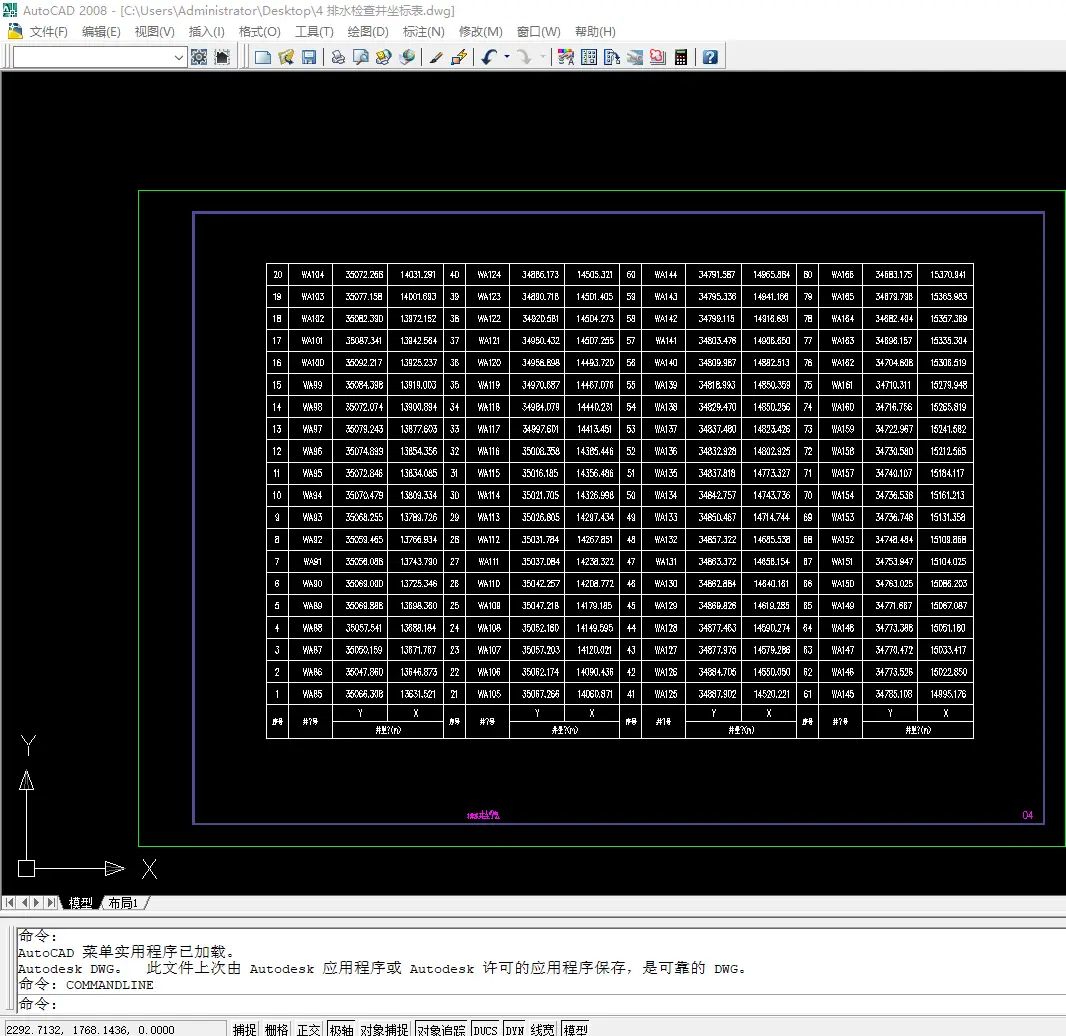Jump to the last layout tab arrow
Viewport: 1066px width, 1036px height.
point(51,903)
